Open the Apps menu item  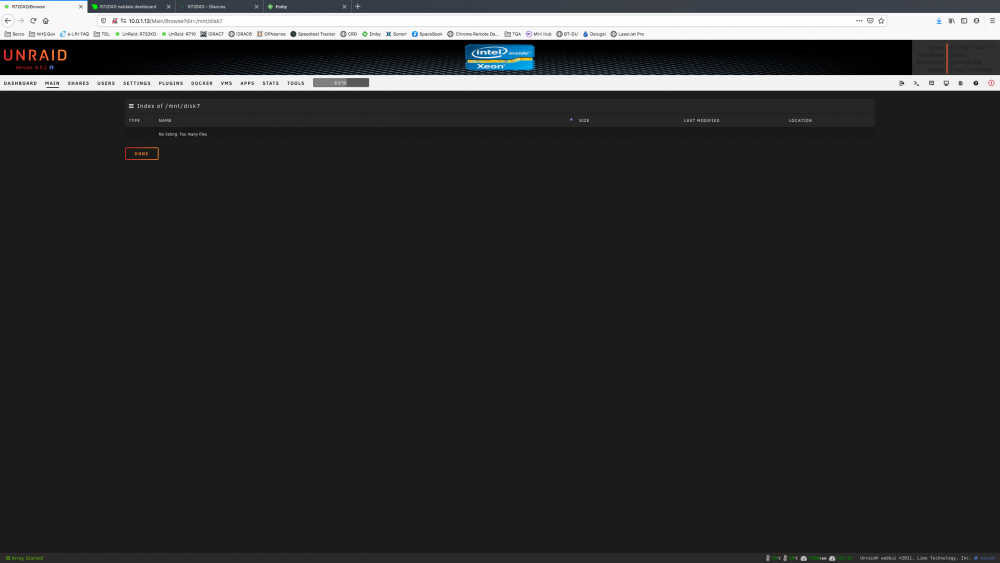click(x=247, y=83)
